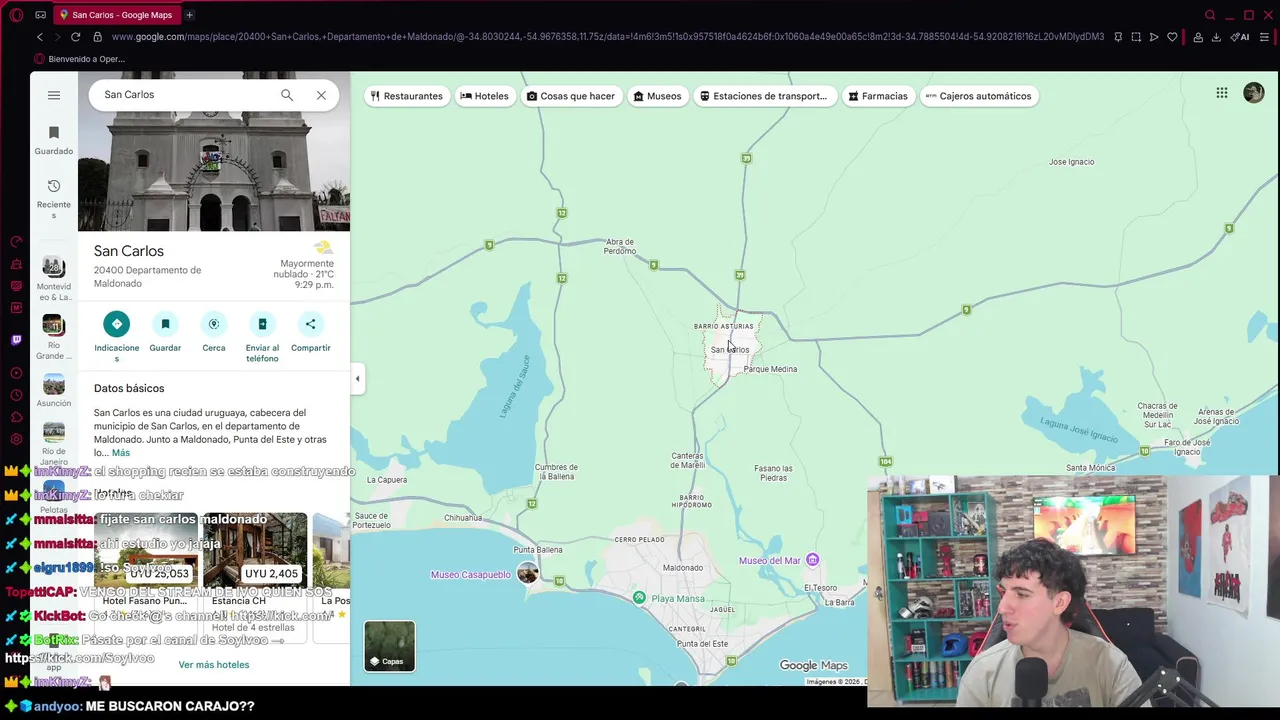Image resolution: width=1280 pixels, height=720 pixels.
Task: Click Ver más hoteles link
Action: coord(214,665)
